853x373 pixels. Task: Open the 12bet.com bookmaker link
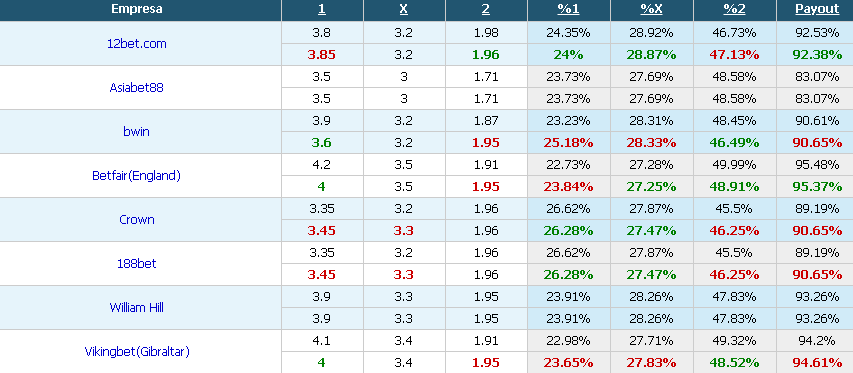[137, 43]
